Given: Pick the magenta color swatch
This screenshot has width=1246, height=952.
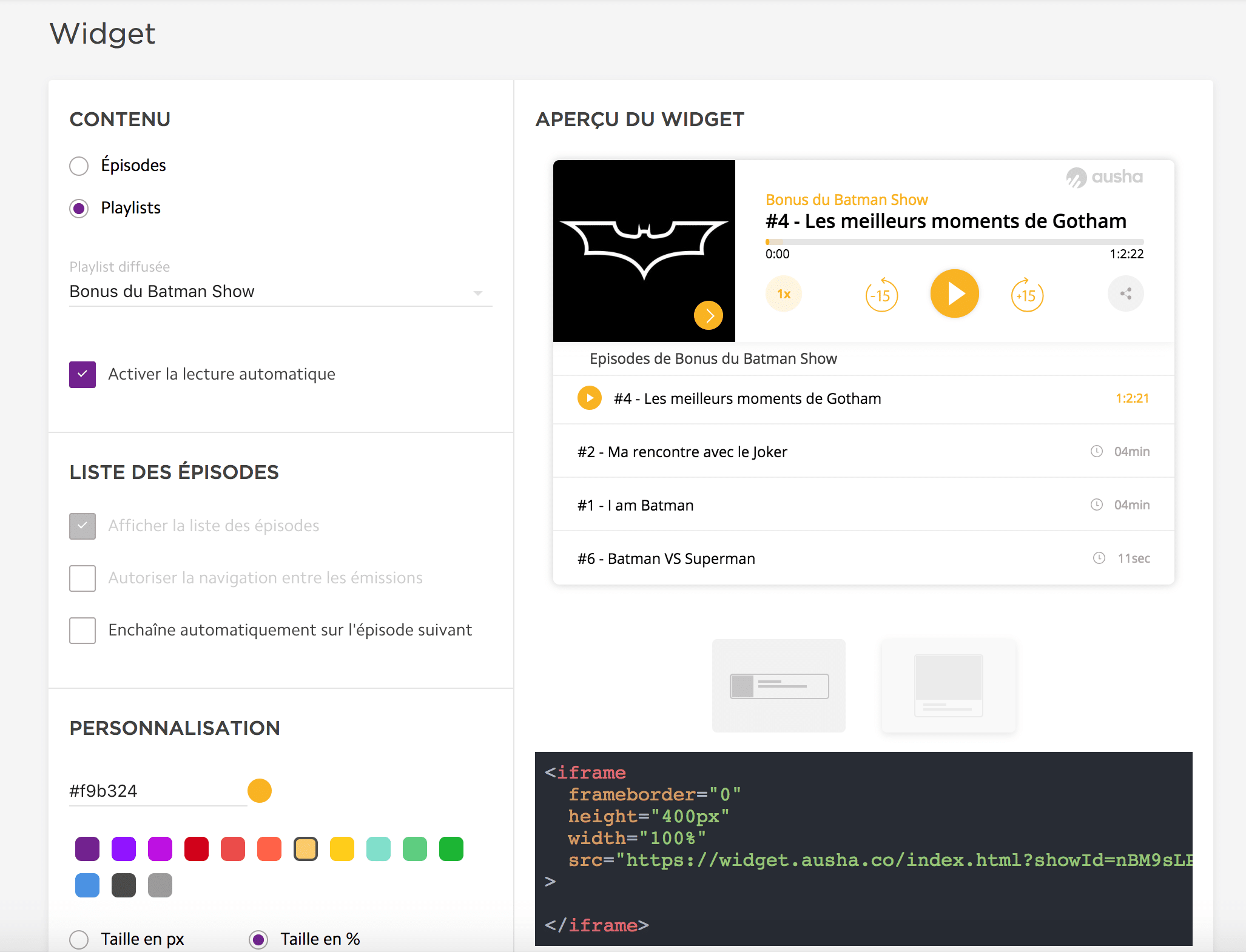Looking at the screenshot, I should click(x=160, y=849).
